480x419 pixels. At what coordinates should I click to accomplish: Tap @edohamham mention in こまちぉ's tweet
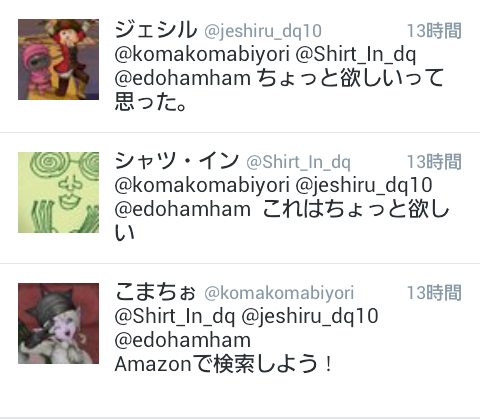183,341
